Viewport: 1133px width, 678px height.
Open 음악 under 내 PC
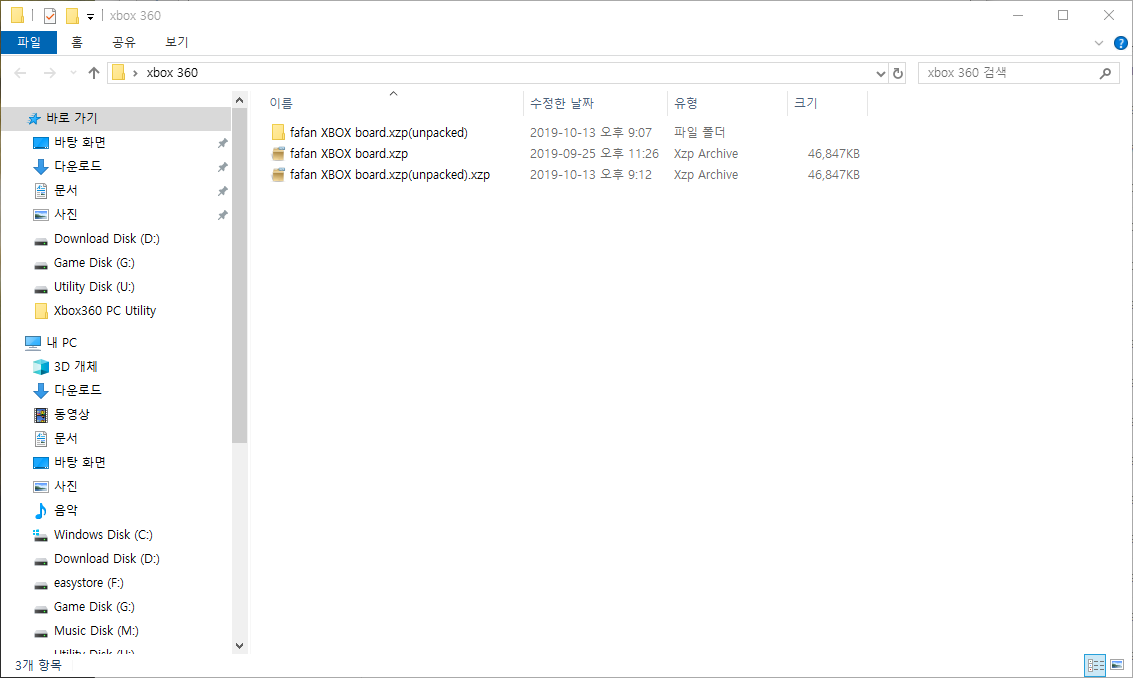coord(66,510)
